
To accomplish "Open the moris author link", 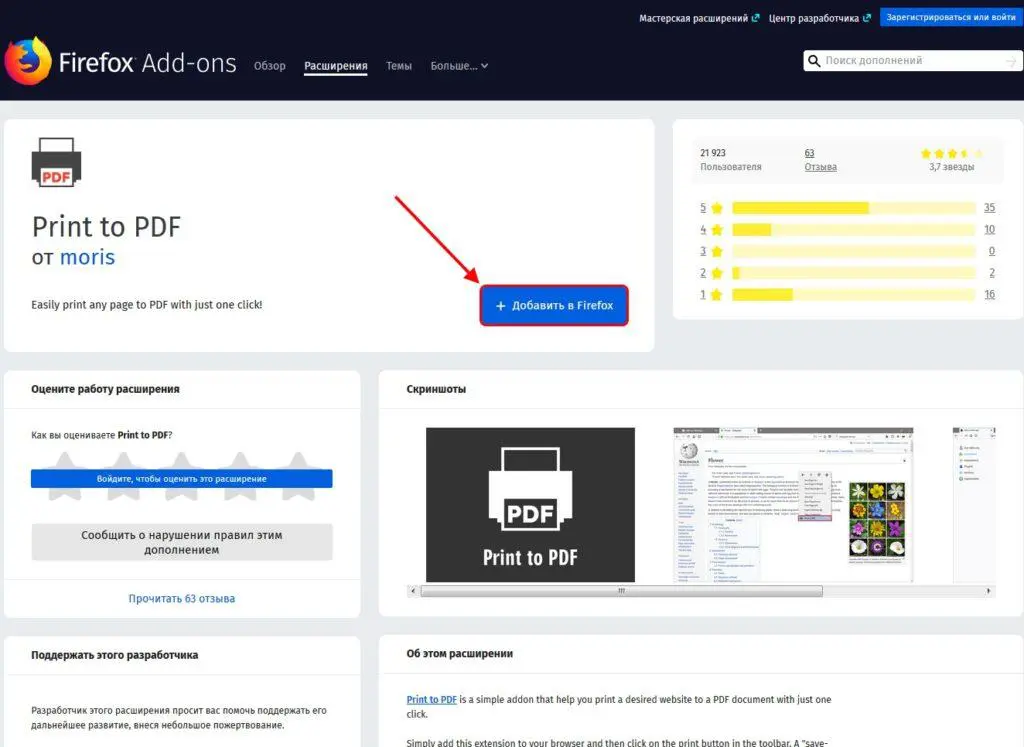I will 87,257.
